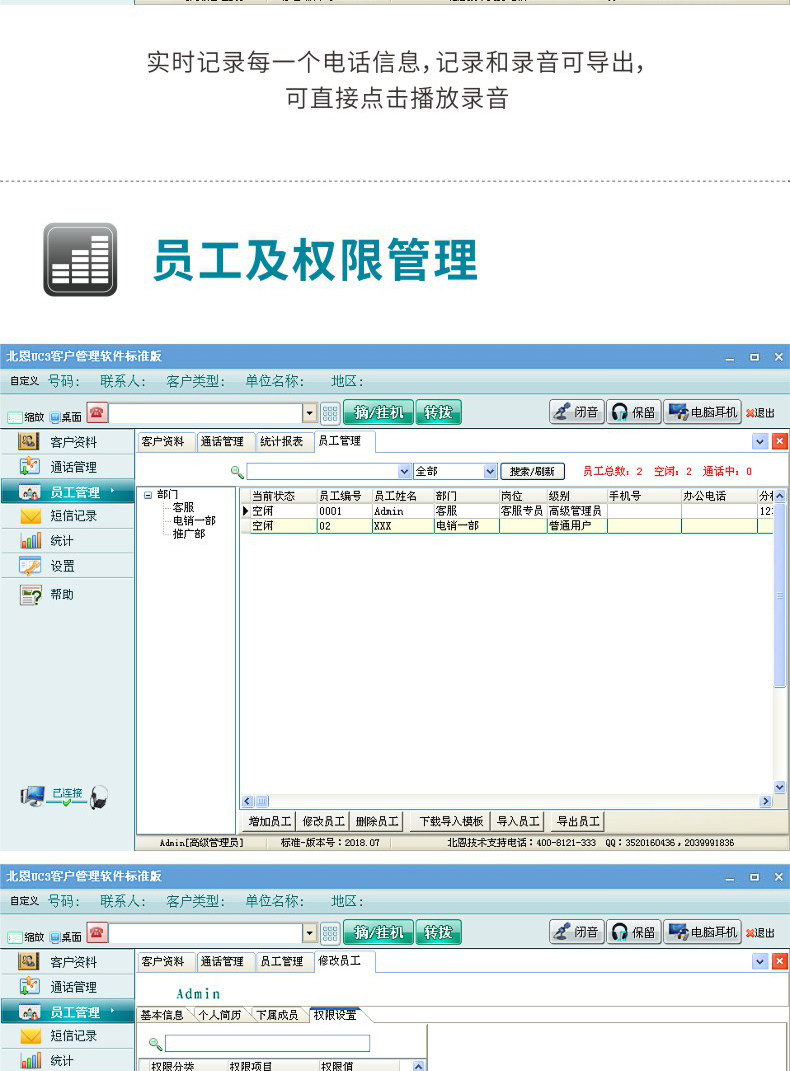The width and height of the screenshot is (790, 1071).
Task: Click the horizontal scrollbar thumb of employee table
Action: pos(262,802)
